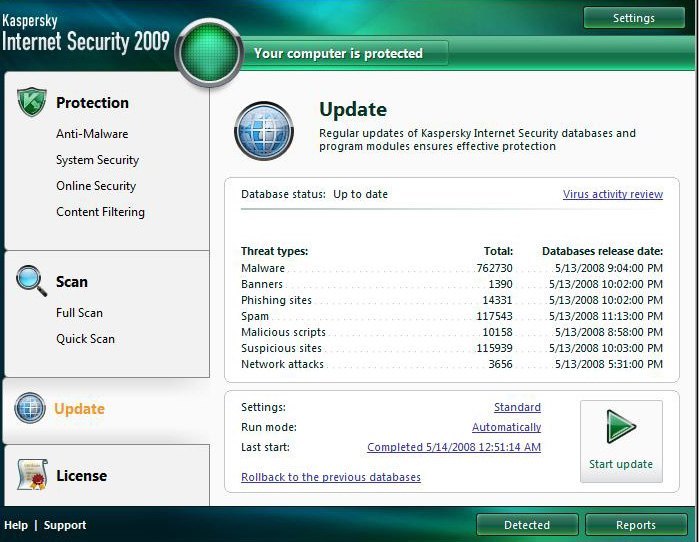Click the Spam total 117543
Screen dimensions: 699x542
(x=494, y=316)
